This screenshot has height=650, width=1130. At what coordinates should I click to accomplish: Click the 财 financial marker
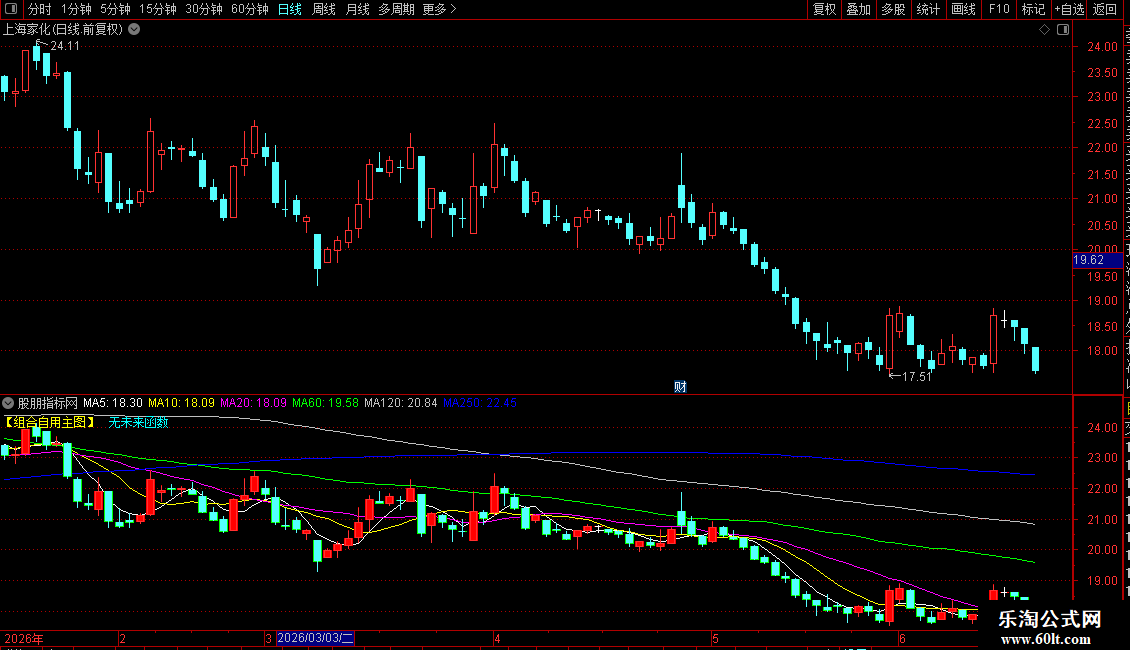(680, 387)
